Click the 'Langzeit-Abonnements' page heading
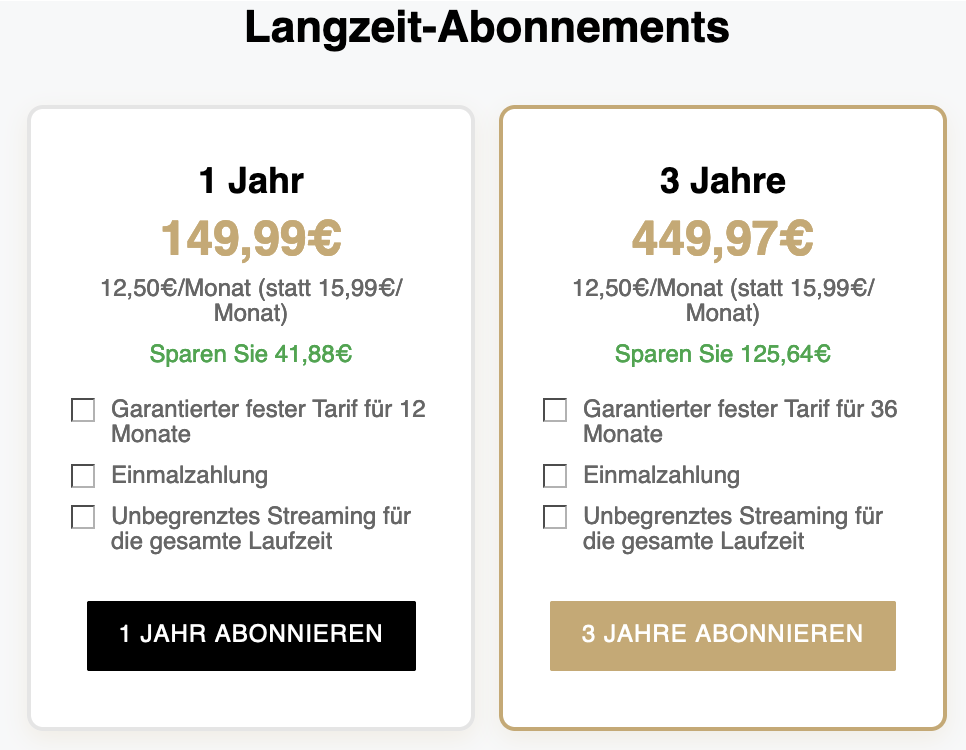Screen dimensions: 966x750 click(x=487, y=28)
